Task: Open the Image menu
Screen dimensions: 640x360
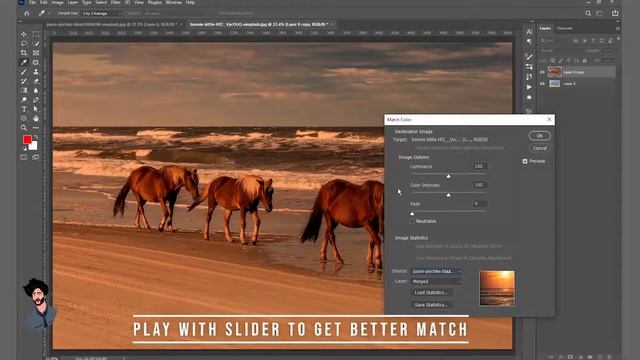Action: [x=57, y=2]
